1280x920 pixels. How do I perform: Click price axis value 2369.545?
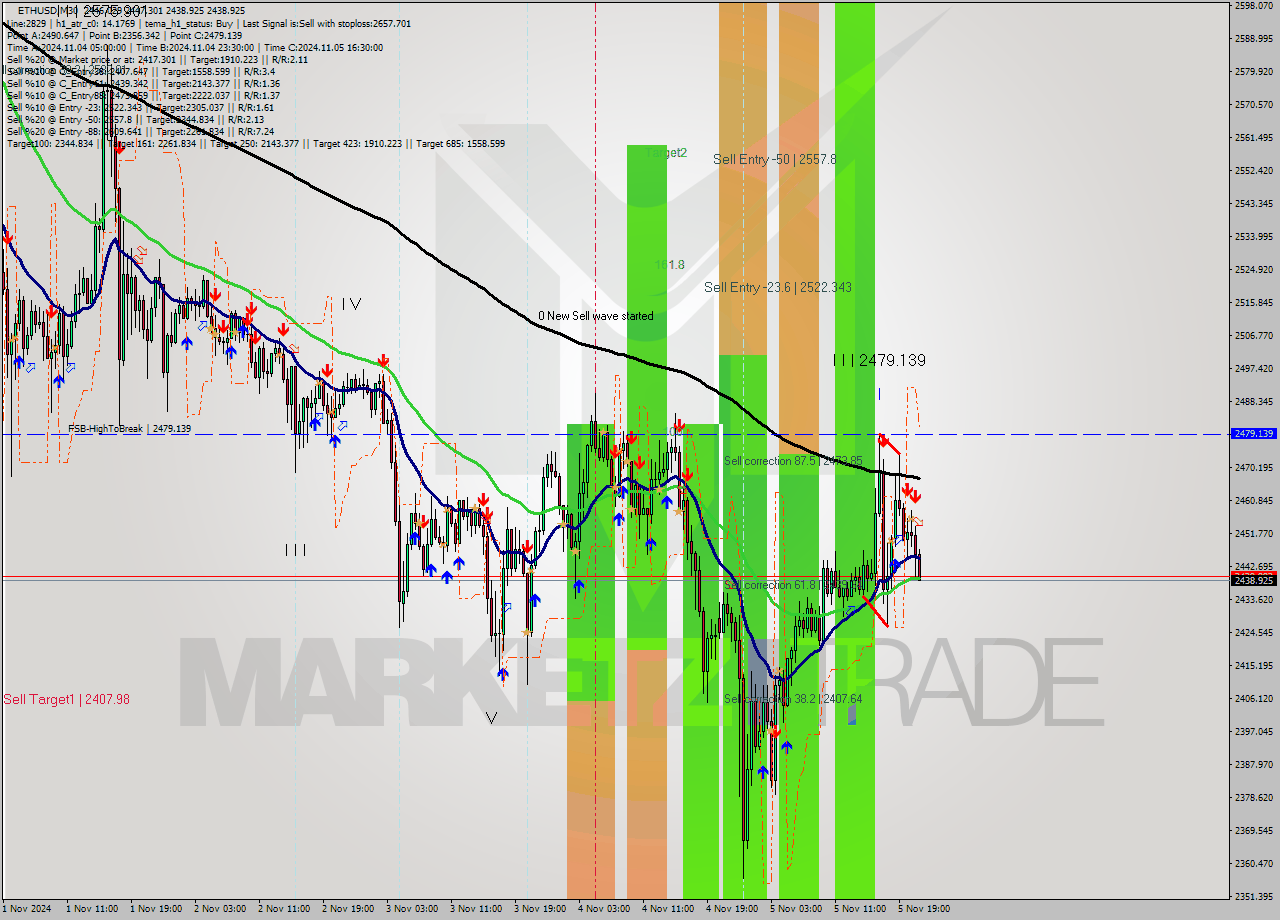pyautogui.click(x=1254, y=830)
